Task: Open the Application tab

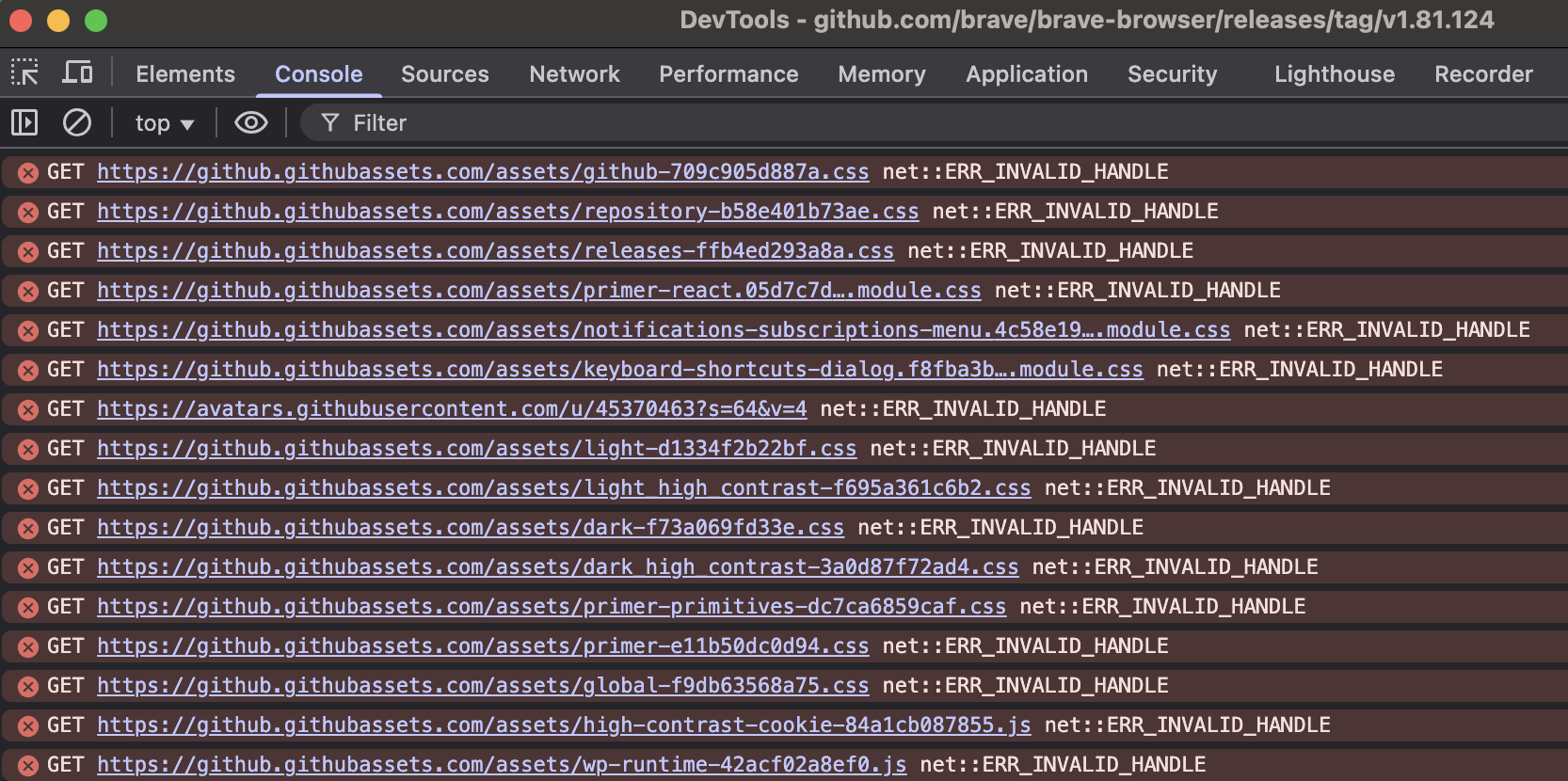Action: coord(1027,74)
